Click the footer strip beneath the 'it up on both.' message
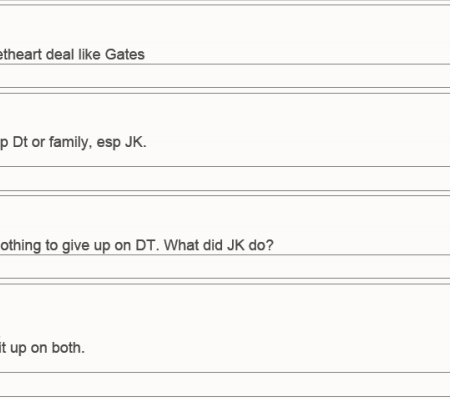The image size is (450, 399). click(x=225, y=385)
